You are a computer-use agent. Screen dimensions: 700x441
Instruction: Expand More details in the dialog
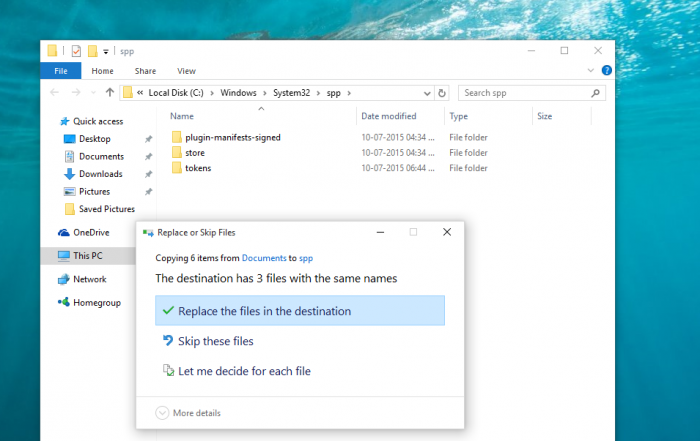188,413
